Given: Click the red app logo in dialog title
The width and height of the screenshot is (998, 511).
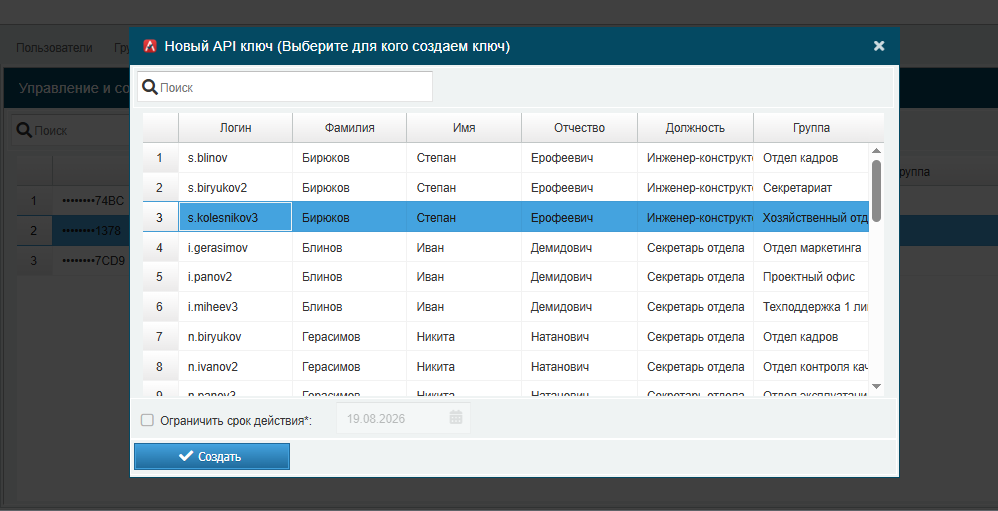Looking at the screenshot, I should [150, 46].
